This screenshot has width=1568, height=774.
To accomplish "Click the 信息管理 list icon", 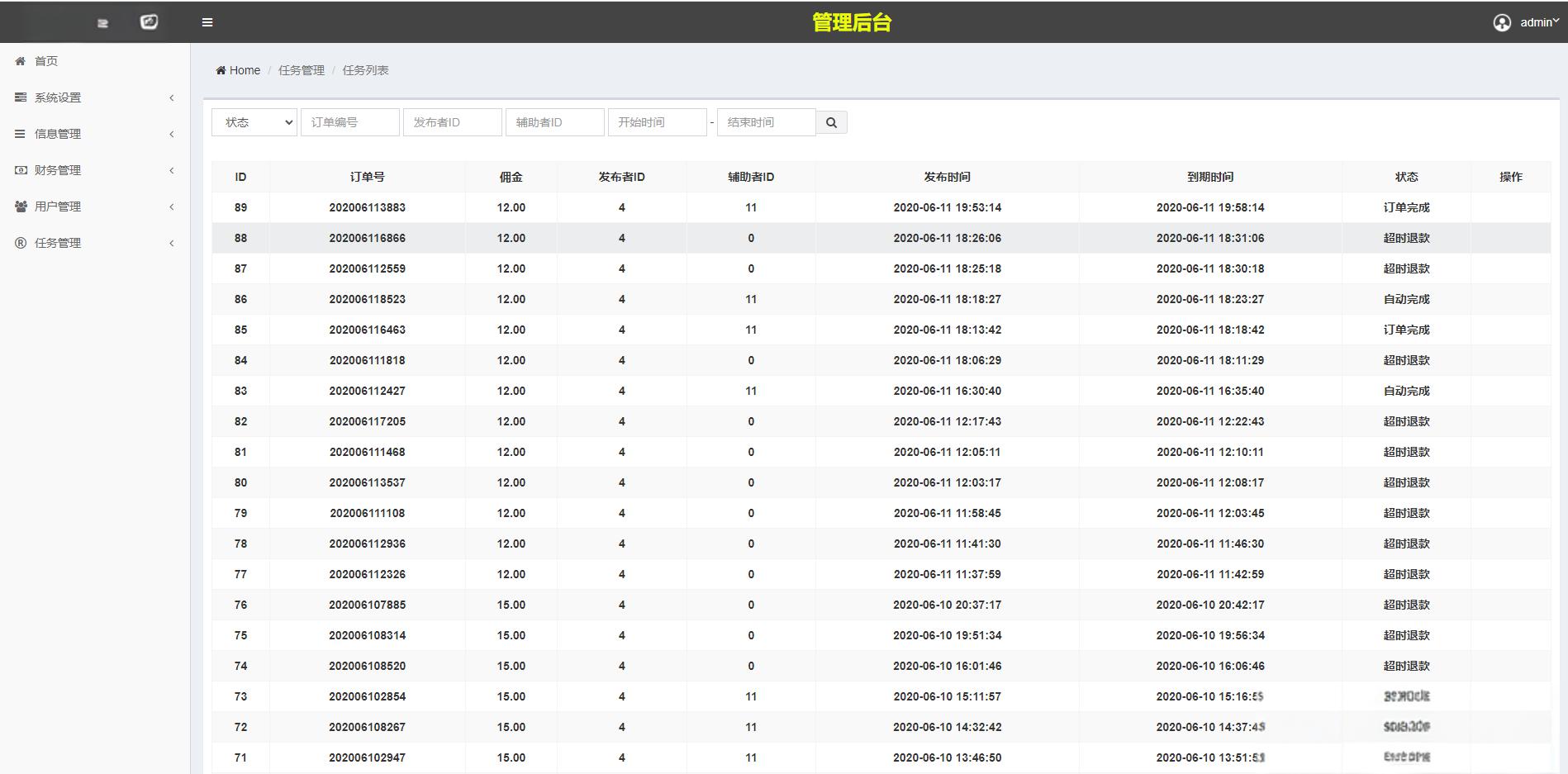I will pos(21,134).
